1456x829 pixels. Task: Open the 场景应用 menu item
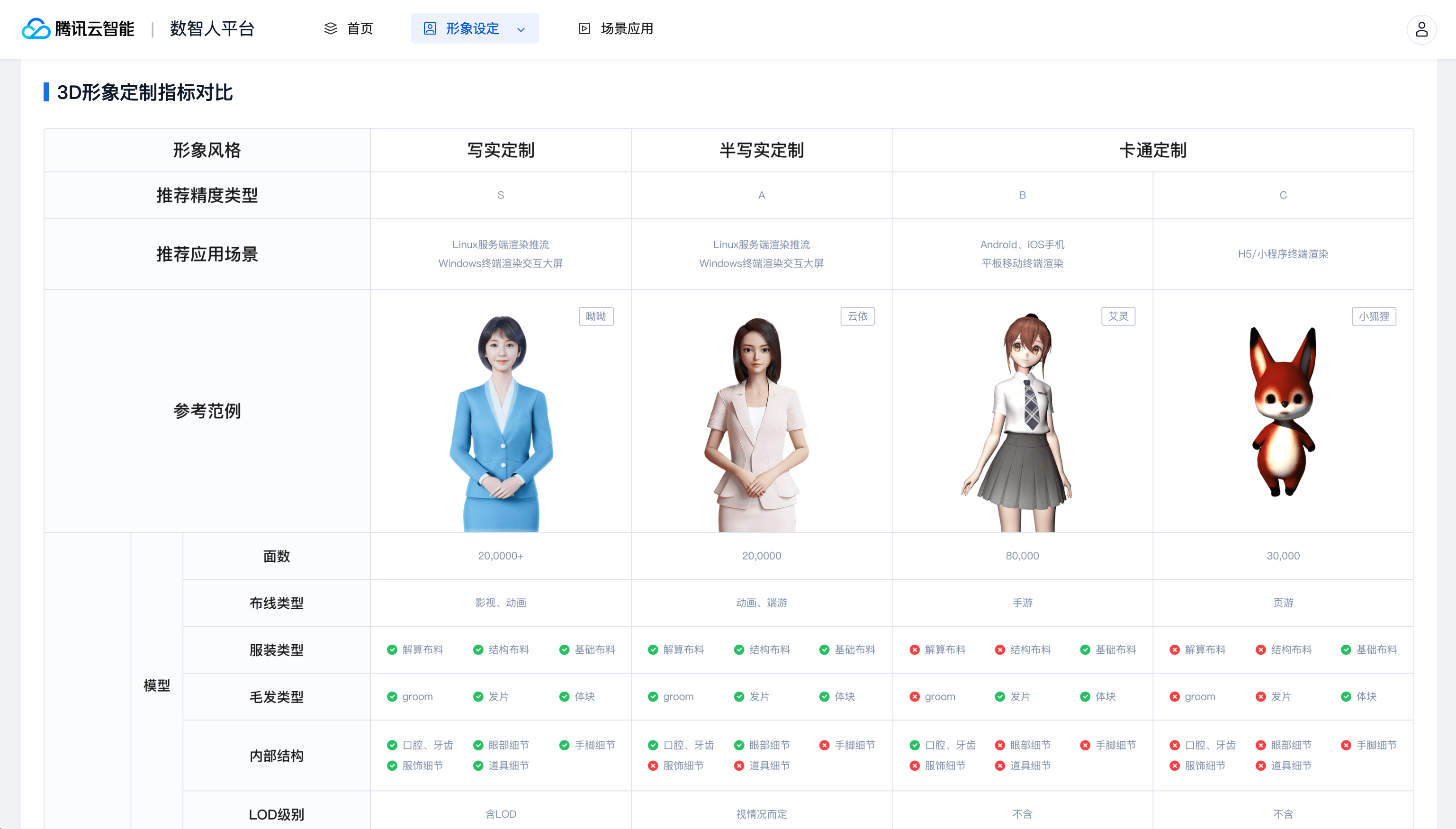[626, 28]
